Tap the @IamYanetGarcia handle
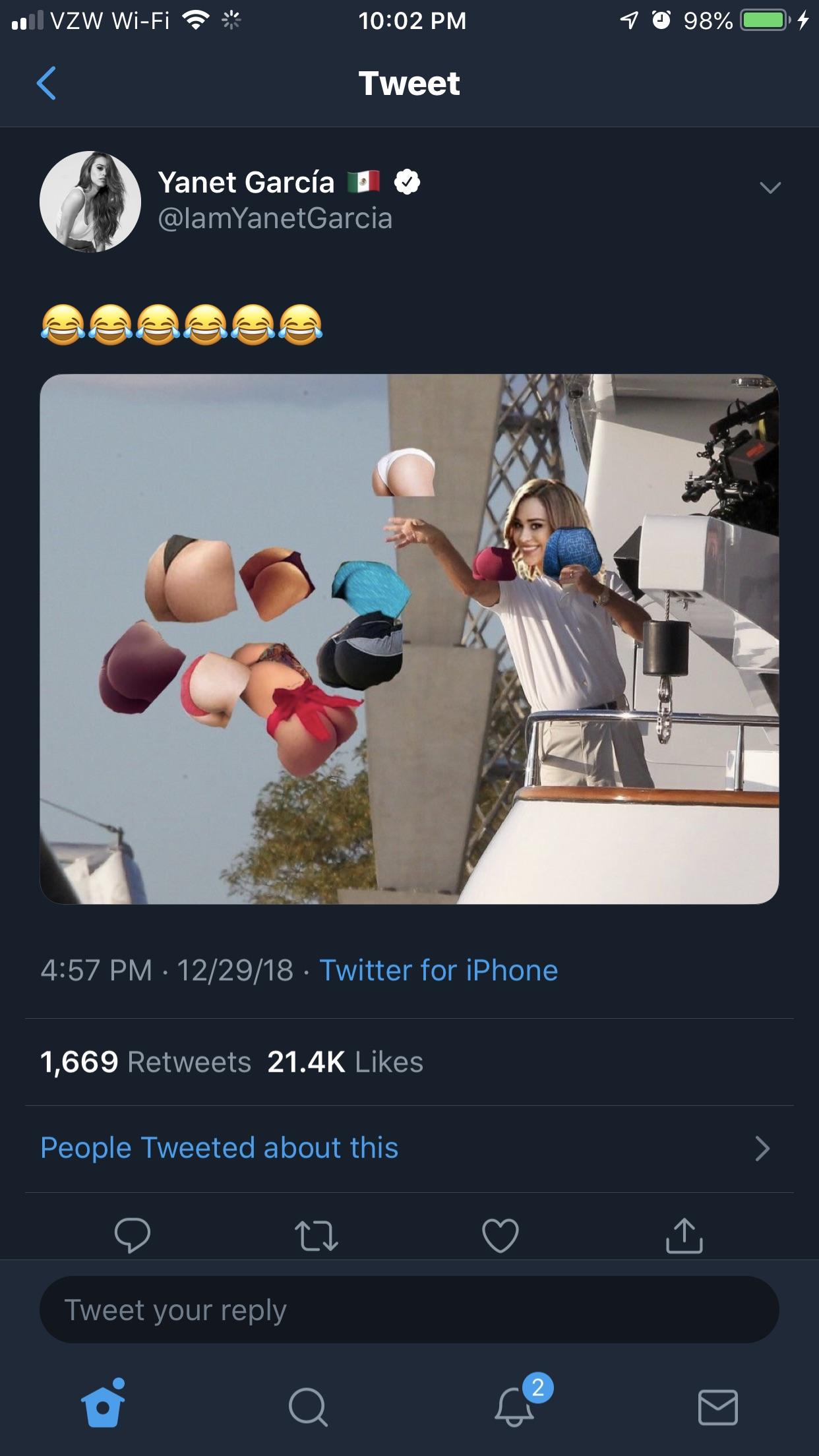Screen dimensions: 819x1456 [x=275, y=218]
